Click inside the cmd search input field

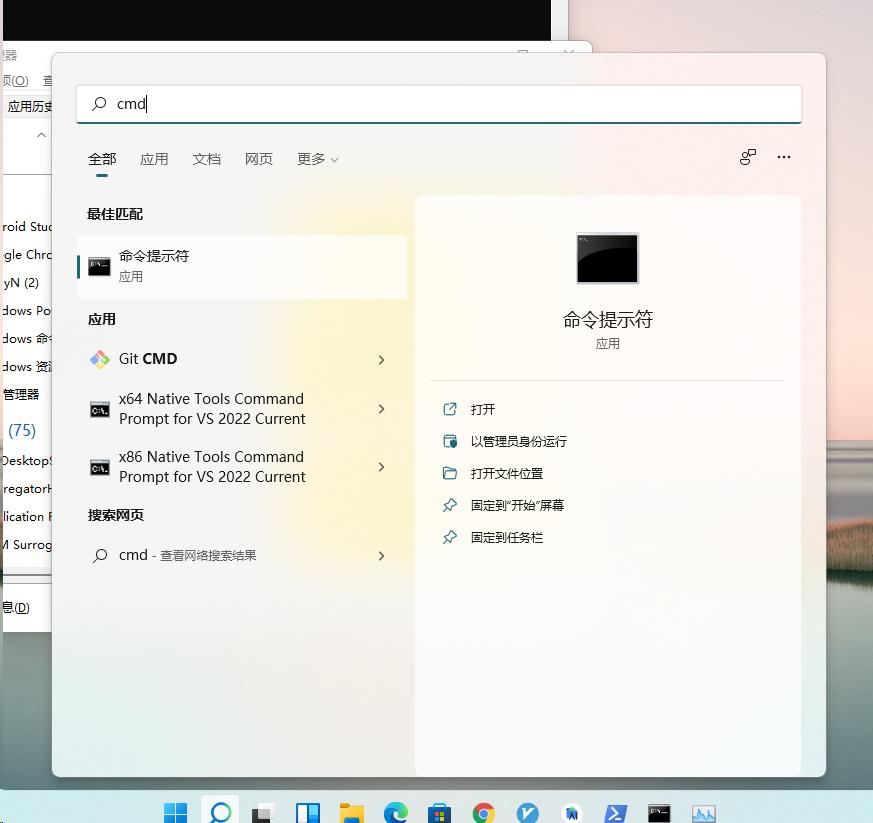(300, 104)
